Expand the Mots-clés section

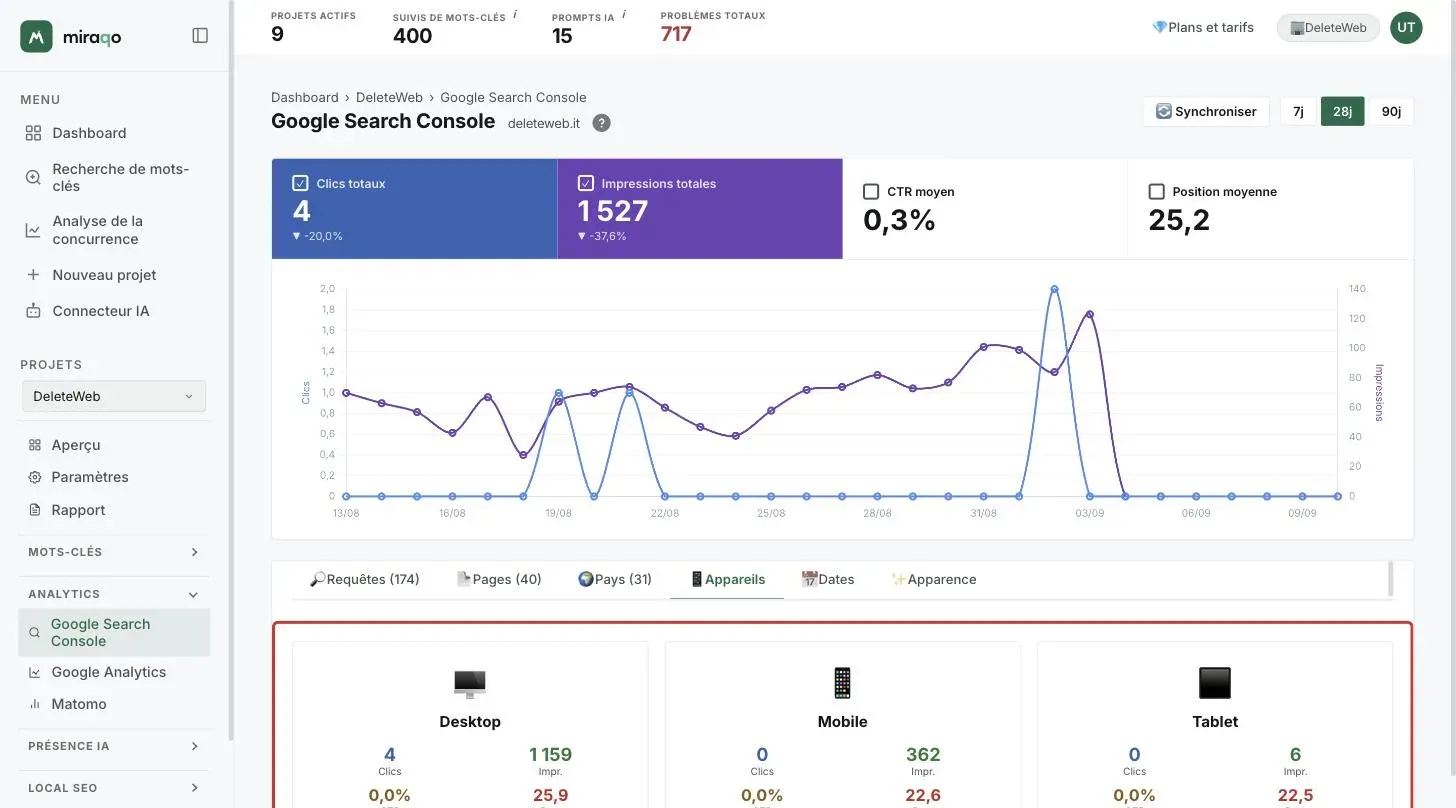pyautogui.click(x=114, y=552)
